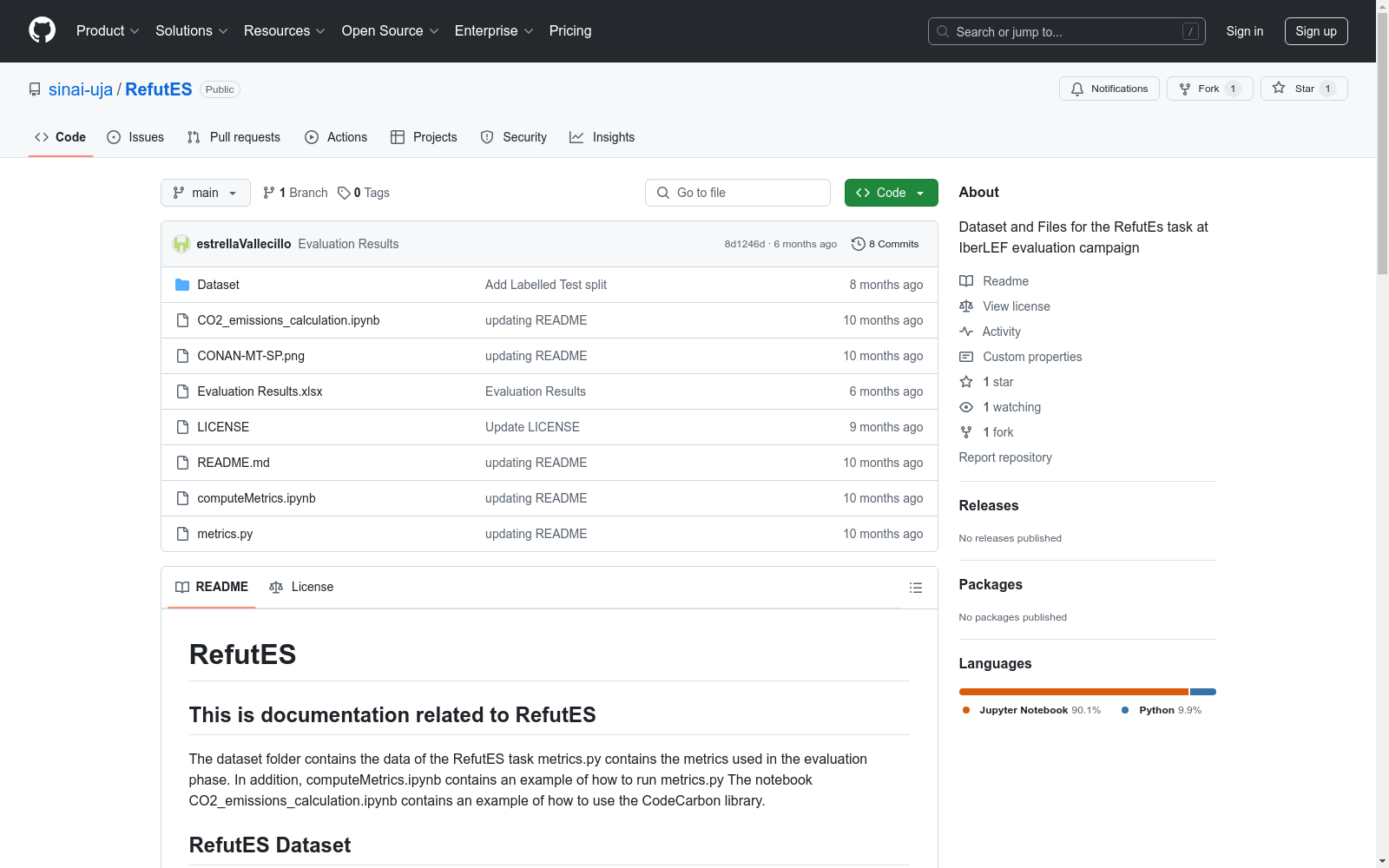Click the Python 9.9% language link
Image resolution: width=1389 pixels, height=868 pixels.
click(1162, 710)
